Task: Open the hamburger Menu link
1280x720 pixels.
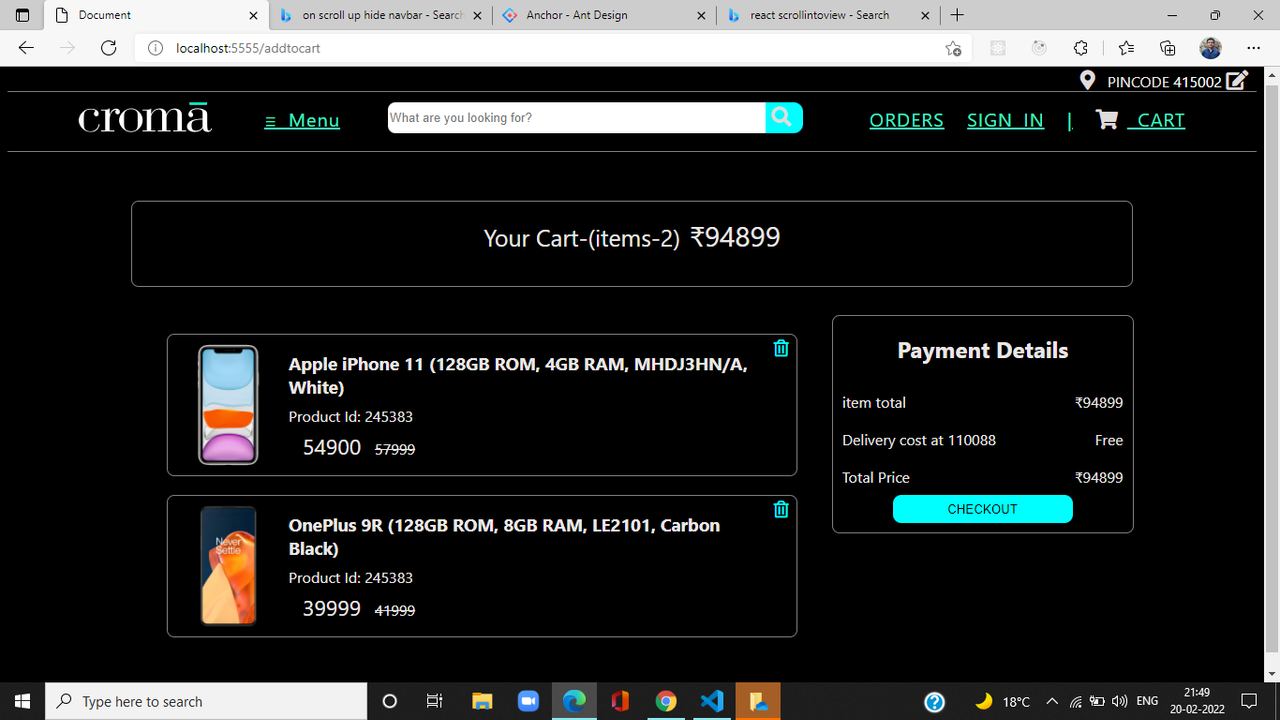Action: tap(302, 120)
